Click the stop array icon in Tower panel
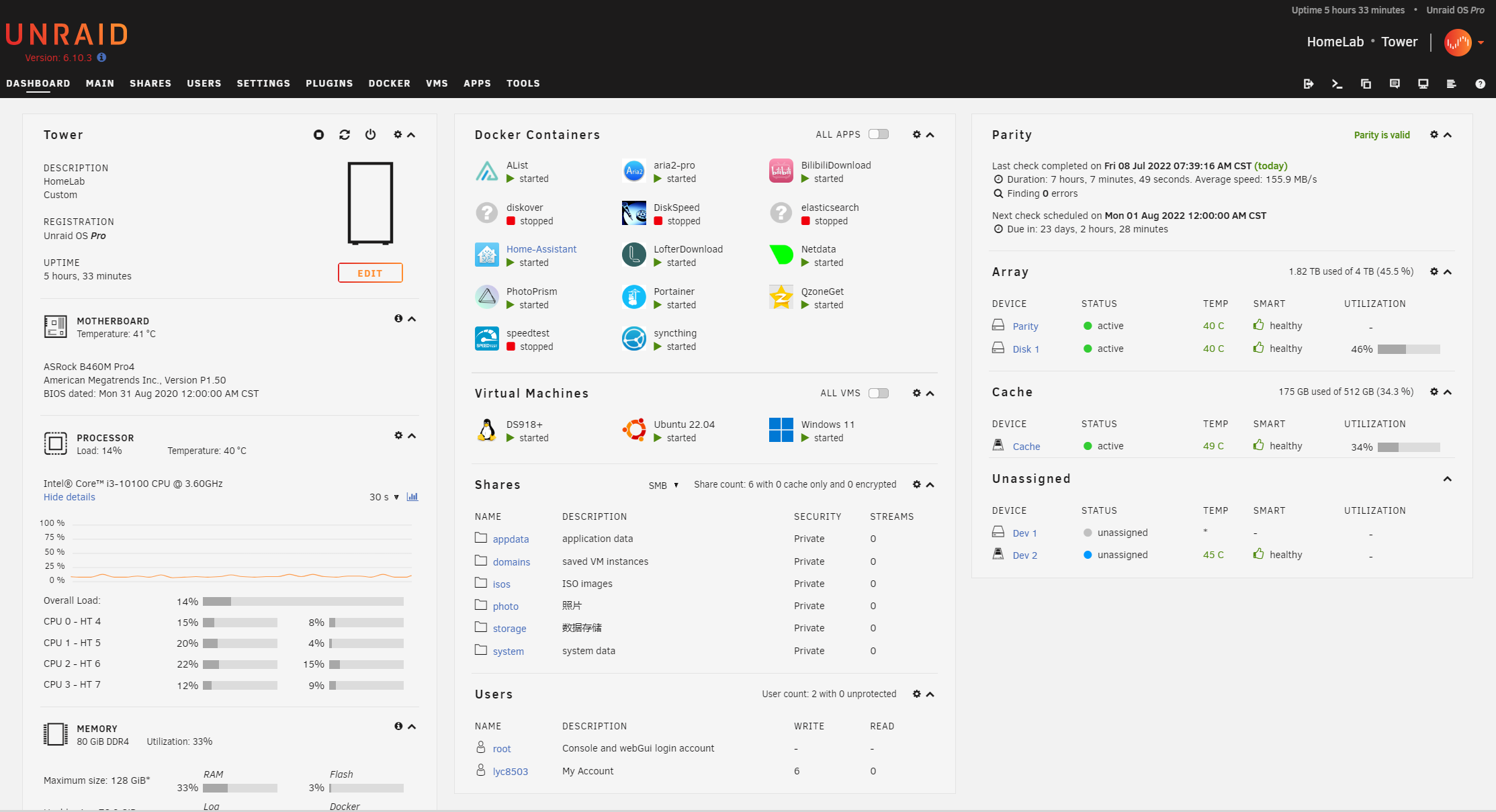The image size is (1496, 812). pos(318,134)
